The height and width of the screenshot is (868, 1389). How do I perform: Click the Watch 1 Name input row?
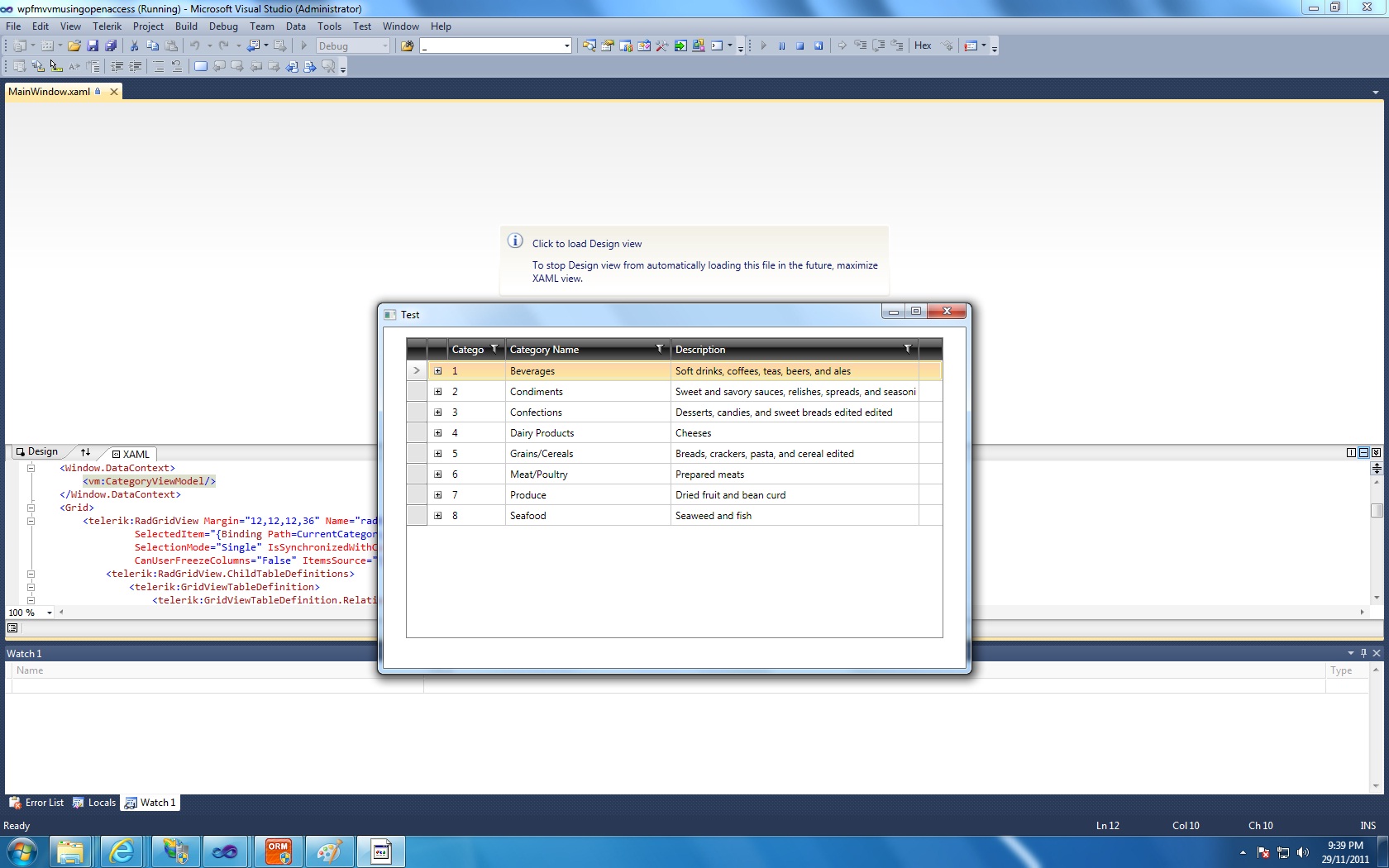point(217,685)
